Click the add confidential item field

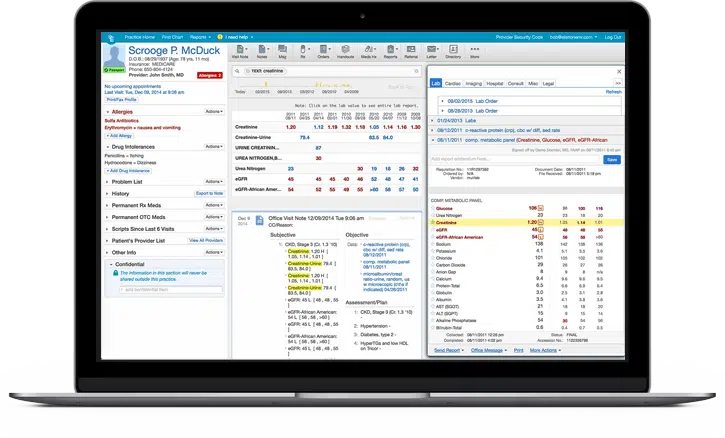171,290
